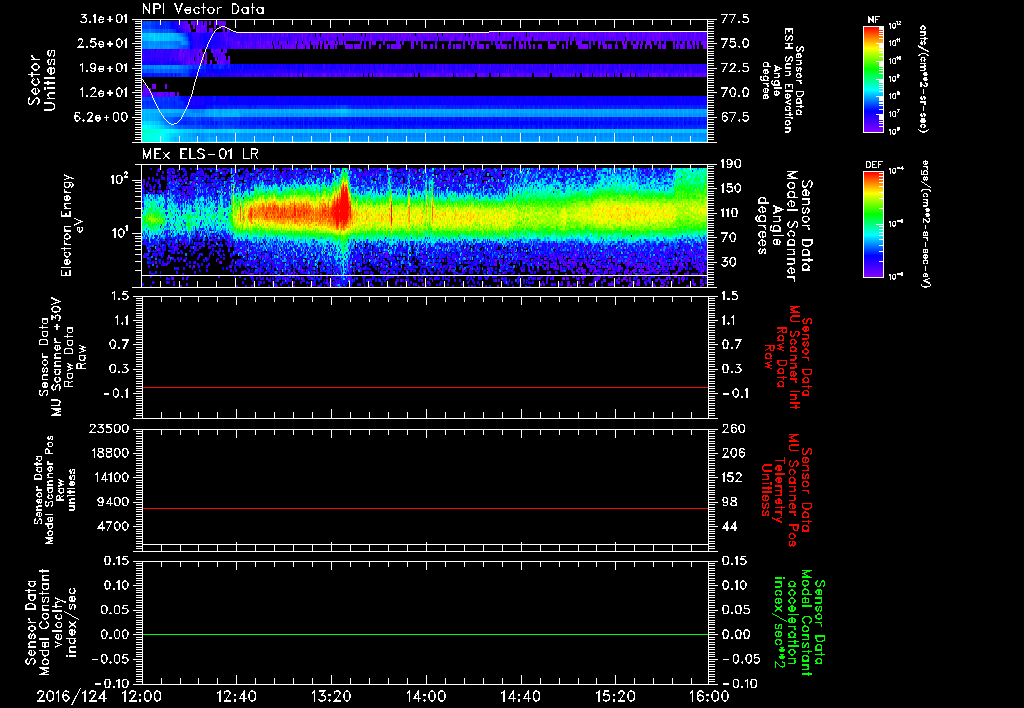Click red 'MU Scanner Pos Telemetry' label
The width and height of the screenshot is (1024, 708).
click(x=787, y=490)
